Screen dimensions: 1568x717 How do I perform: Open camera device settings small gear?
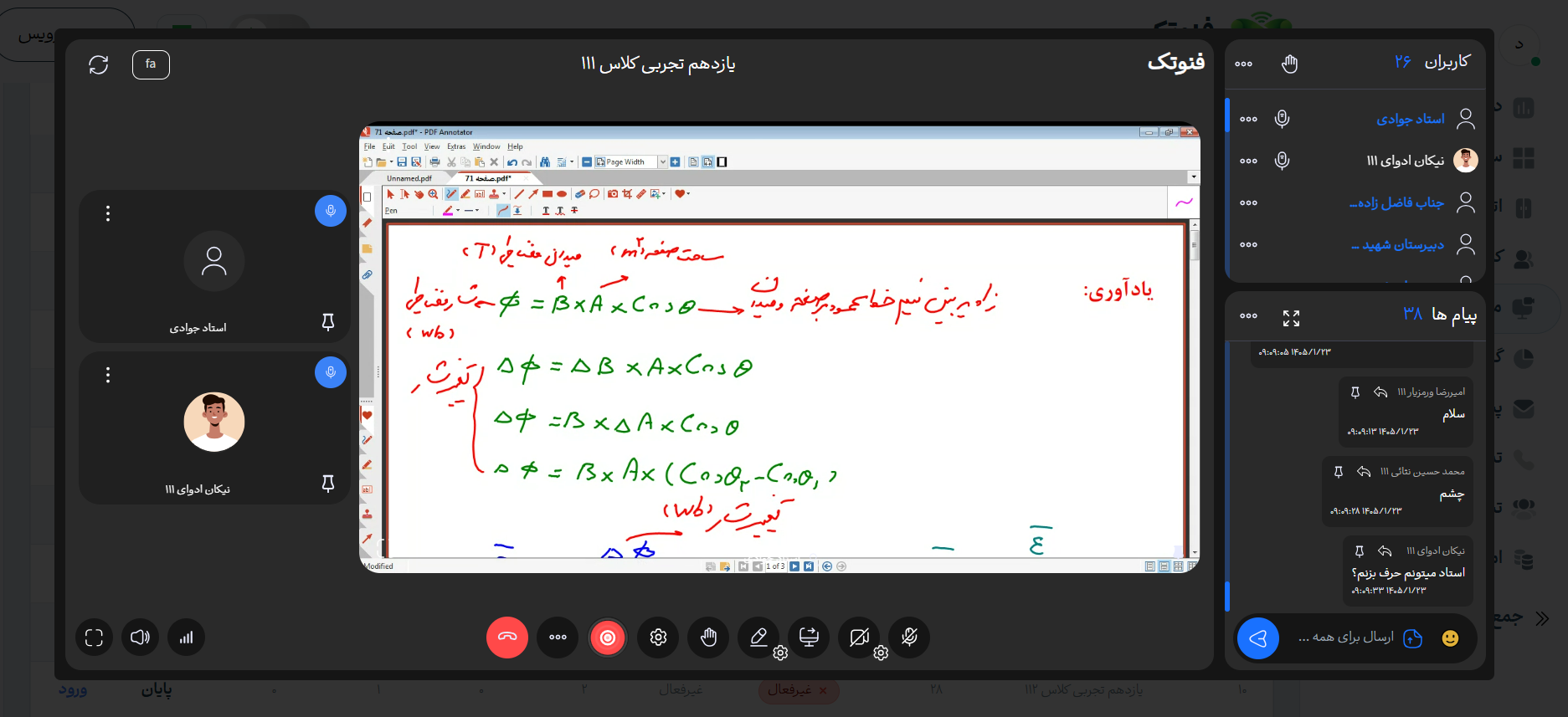pyautogui.click(x=881, y=653)
